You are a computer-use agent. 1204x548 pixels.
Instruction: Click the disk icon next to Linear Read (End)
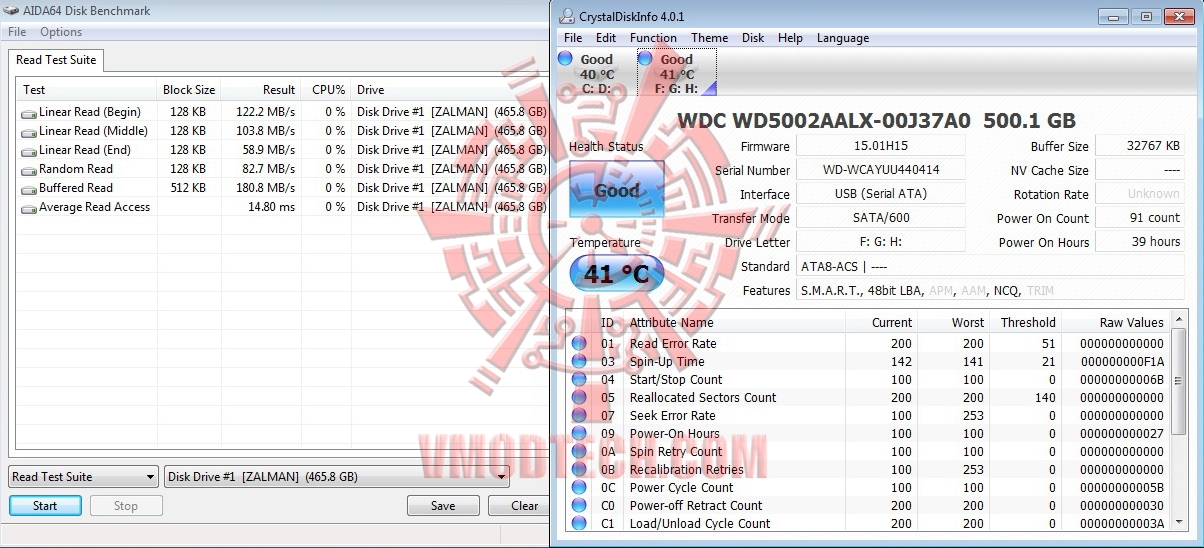click(29, 151)
